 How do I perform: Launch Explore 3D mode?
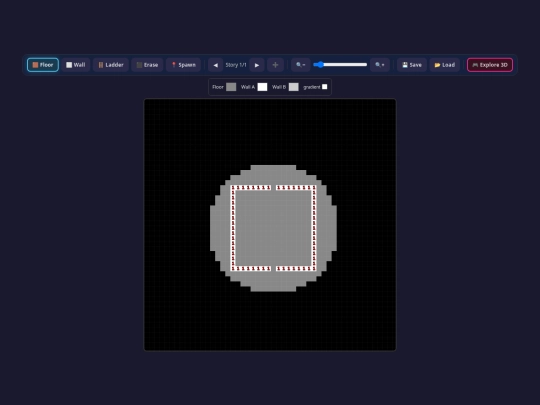tap(490, 65)
